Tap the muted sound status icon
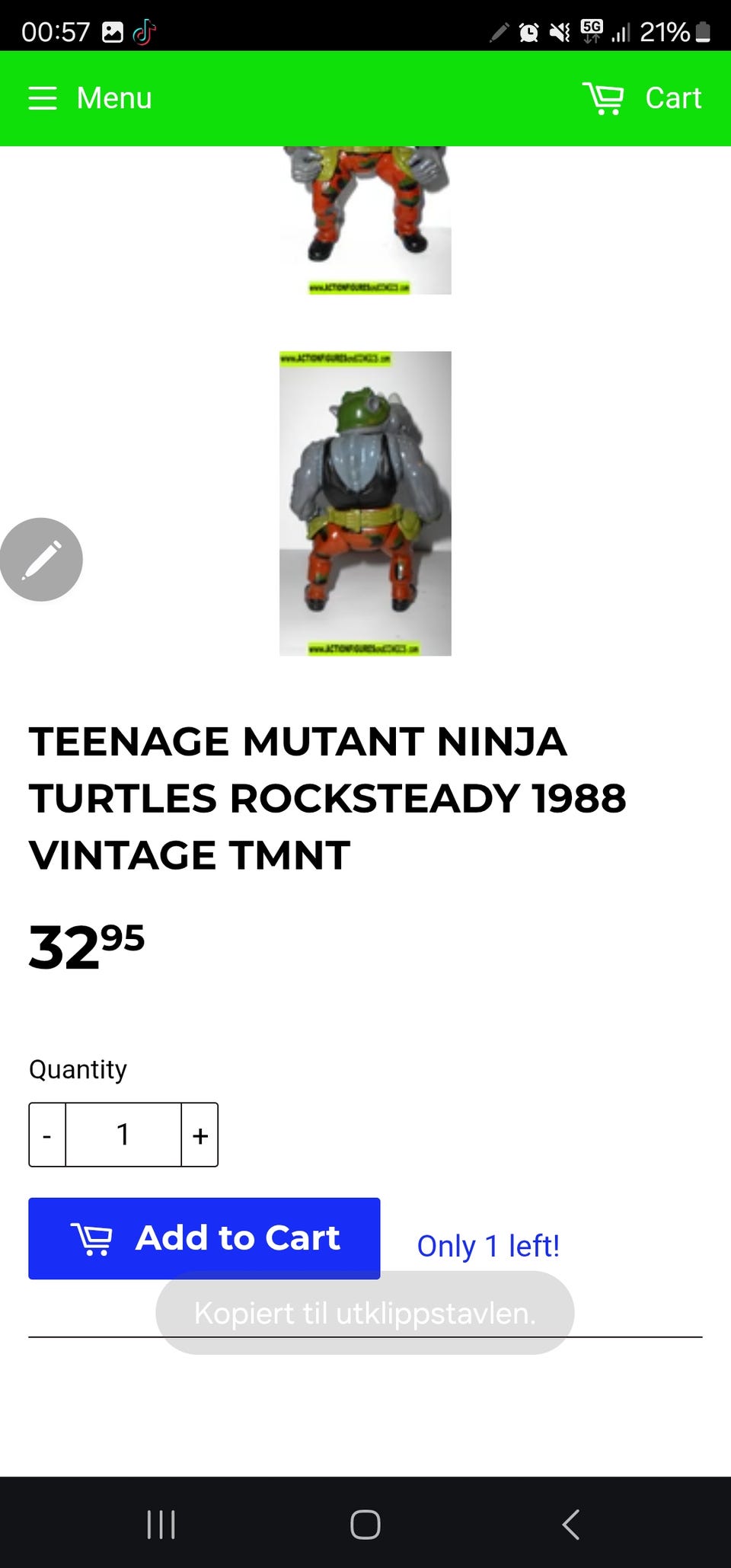 560,32
